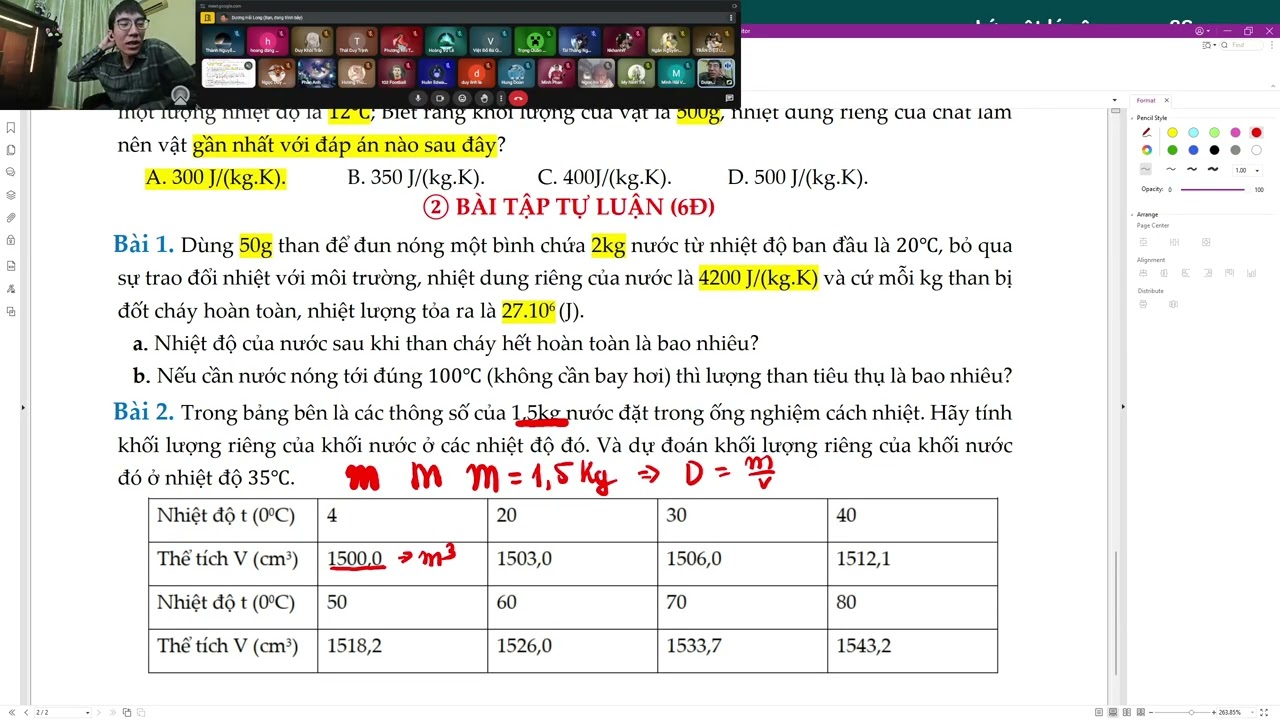Open the Layers panel icon
The height and width of the screenshot is (720, 1280).
click(11, 195)
